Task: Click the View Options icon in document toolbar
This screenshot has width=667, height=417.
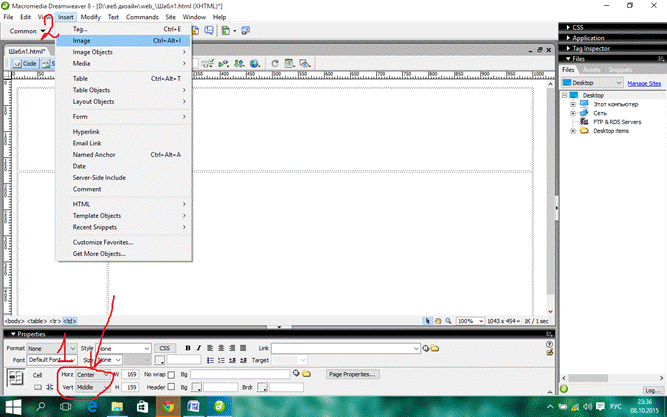Action: pyautogui.click(x=290, y=63)
